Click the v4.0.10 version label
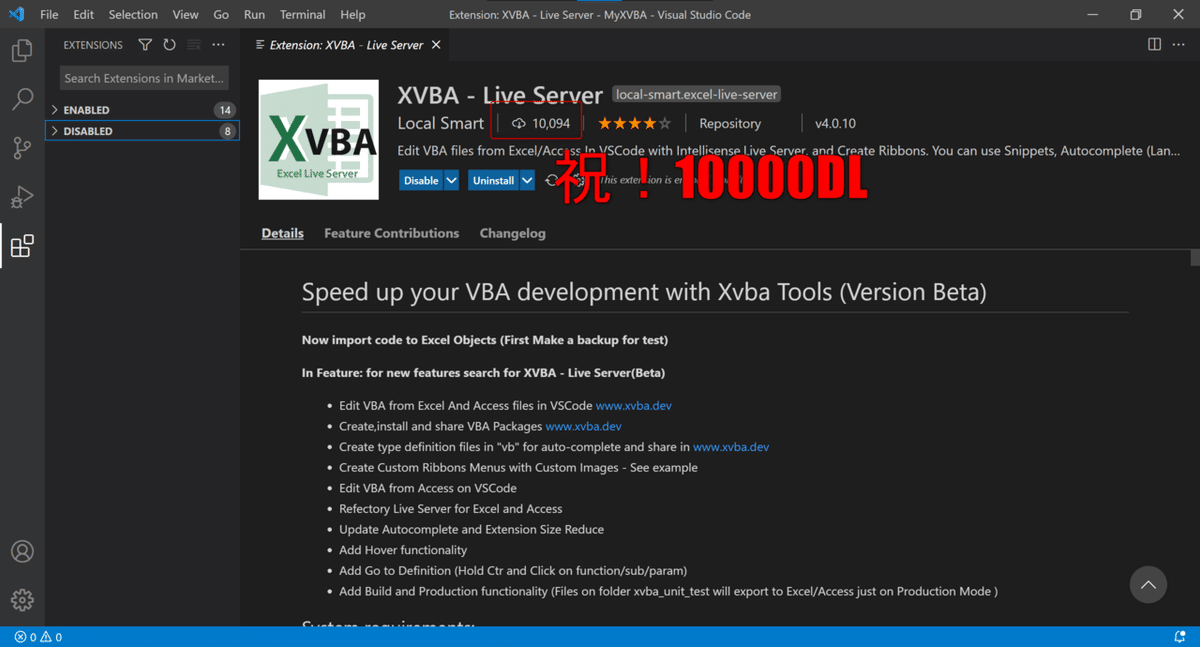The height and width of the screenshot is (647, 1200). pos(835,124)
